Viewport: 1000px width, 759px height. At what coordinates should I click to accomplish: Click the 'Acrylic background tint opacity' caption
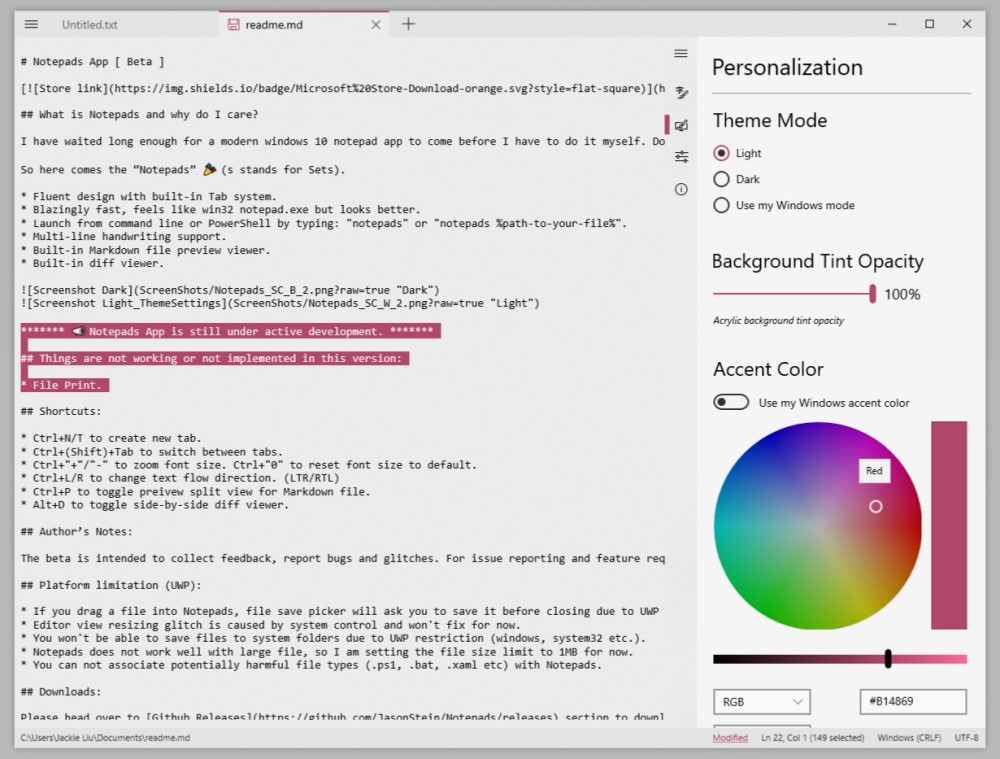tap(778, 320)
